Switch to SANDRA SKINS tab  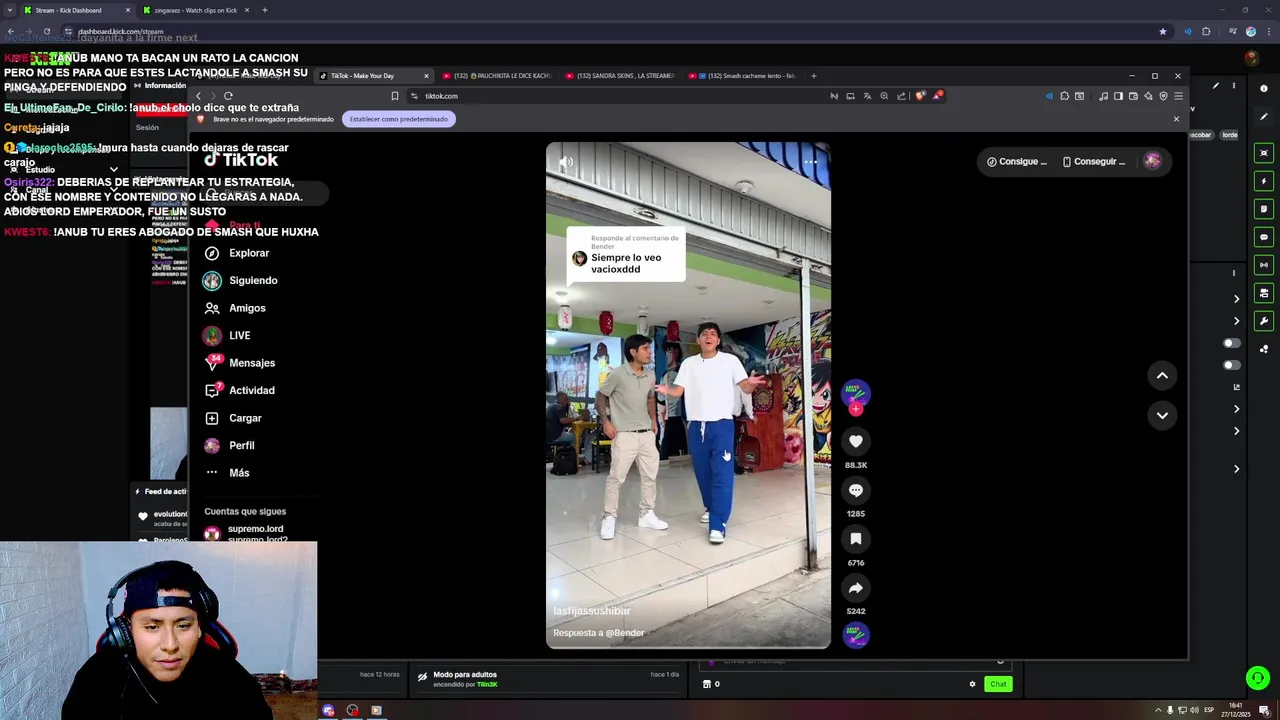(618, 76)
